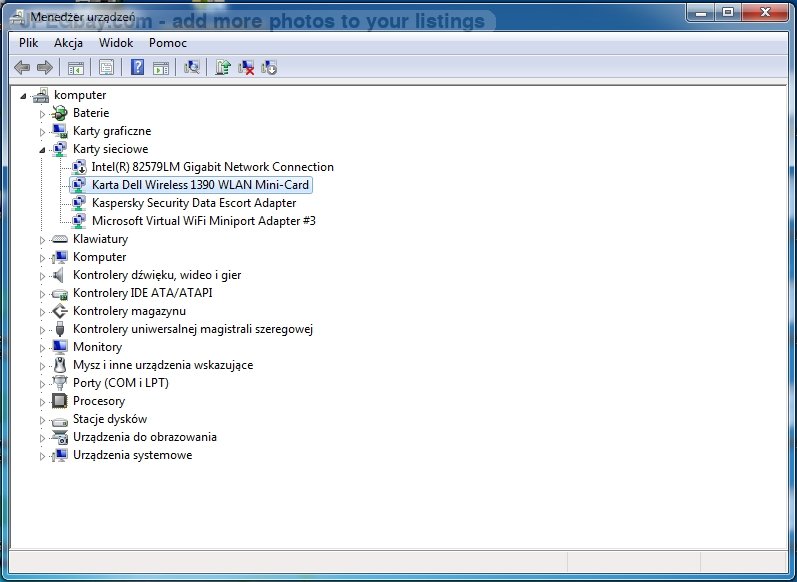Click the Karty sieciowe category icon
797x582 pixels.
coord(59,149)
